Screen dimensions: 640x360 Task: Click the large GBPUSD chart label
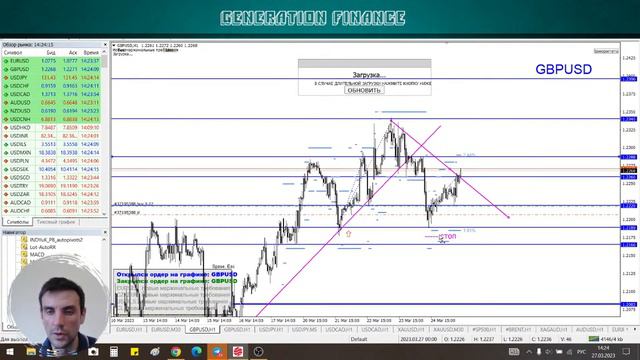pos(563,69)
